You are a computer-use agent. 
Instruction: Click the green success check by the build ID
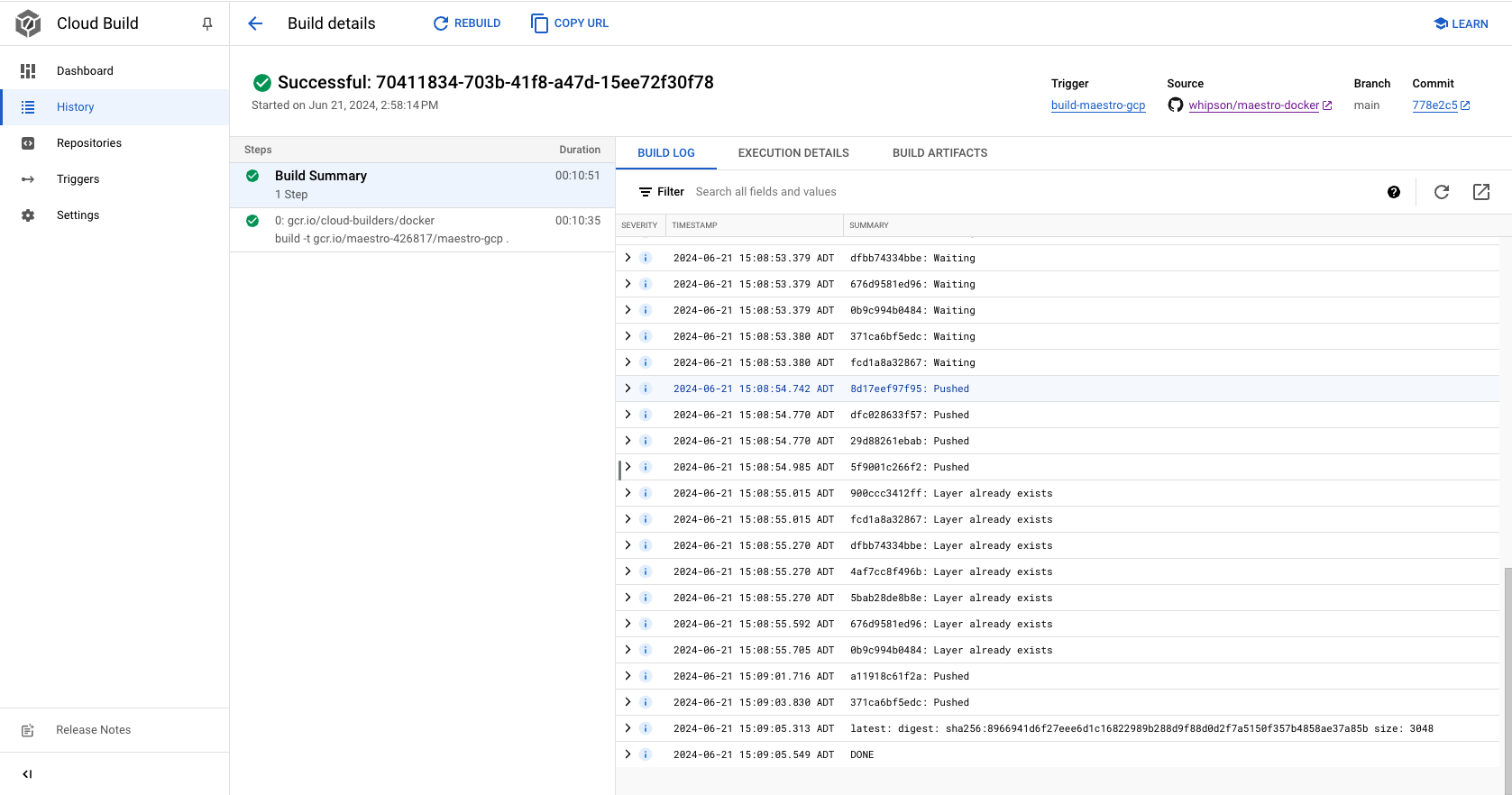pyautogui.click(x=262, y=83)
